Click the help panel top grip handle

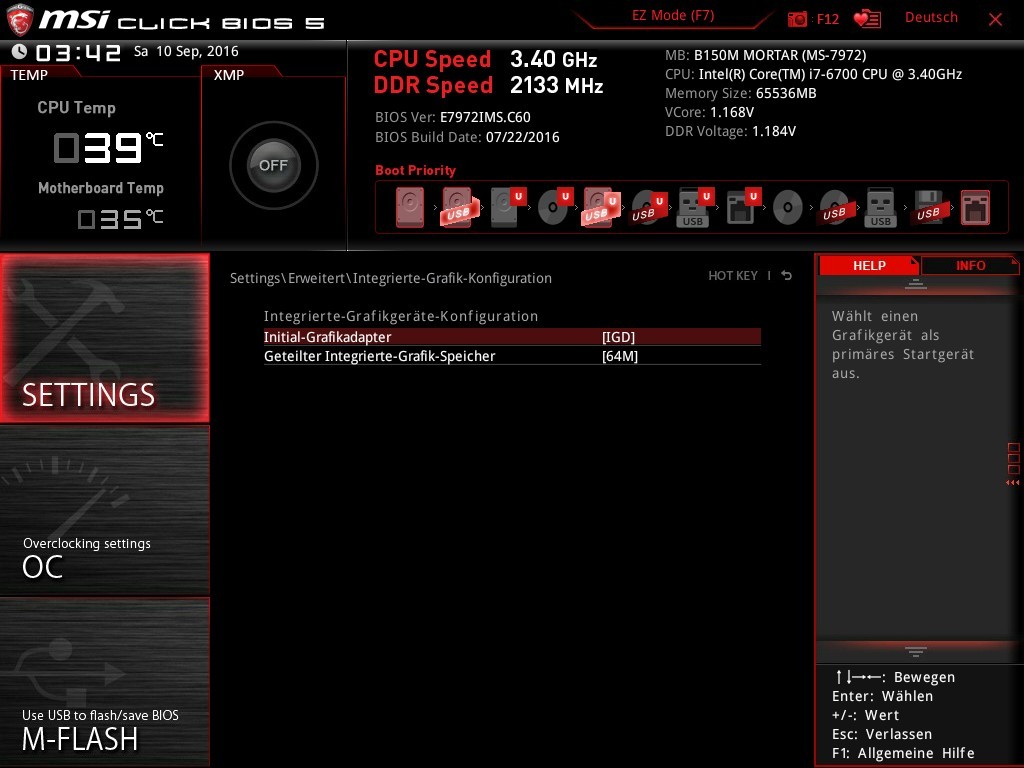pyautogui.click(x=916, y=284)
